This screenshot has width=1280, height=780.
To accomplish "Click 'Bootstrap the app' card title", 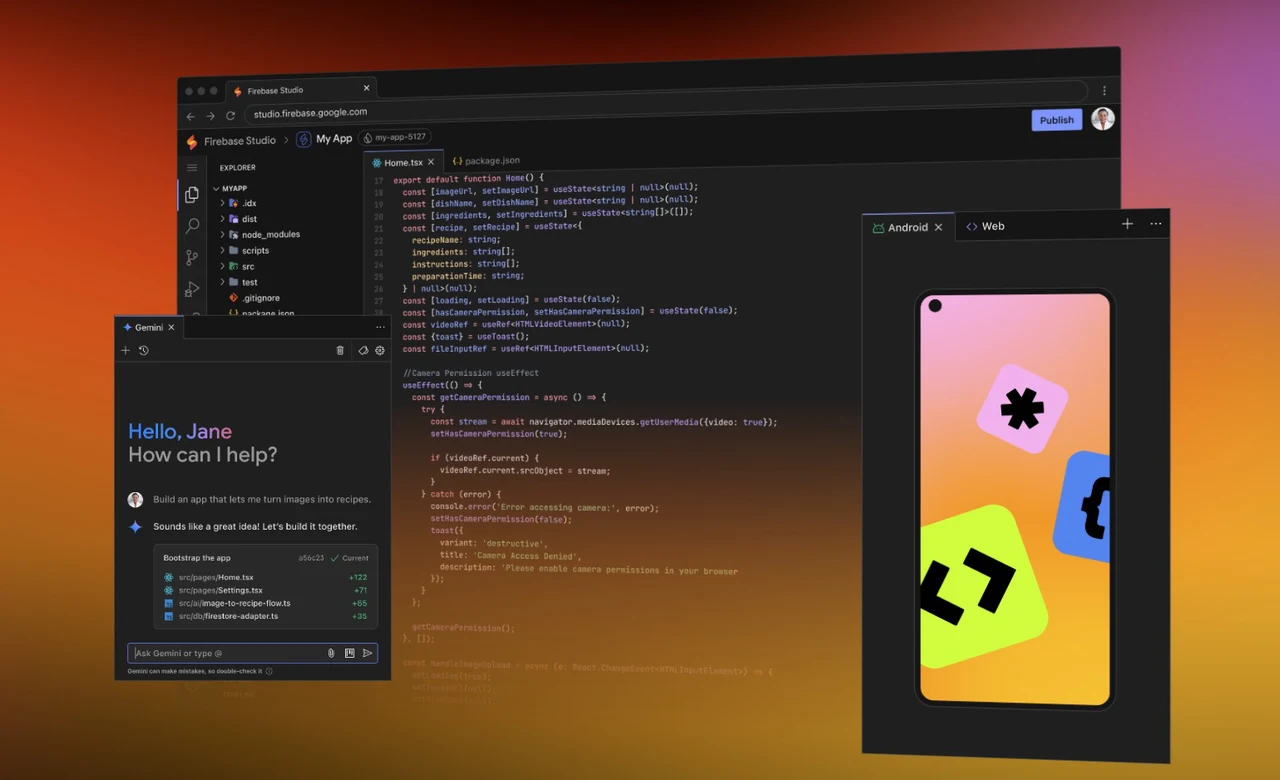I will point(197,558).
